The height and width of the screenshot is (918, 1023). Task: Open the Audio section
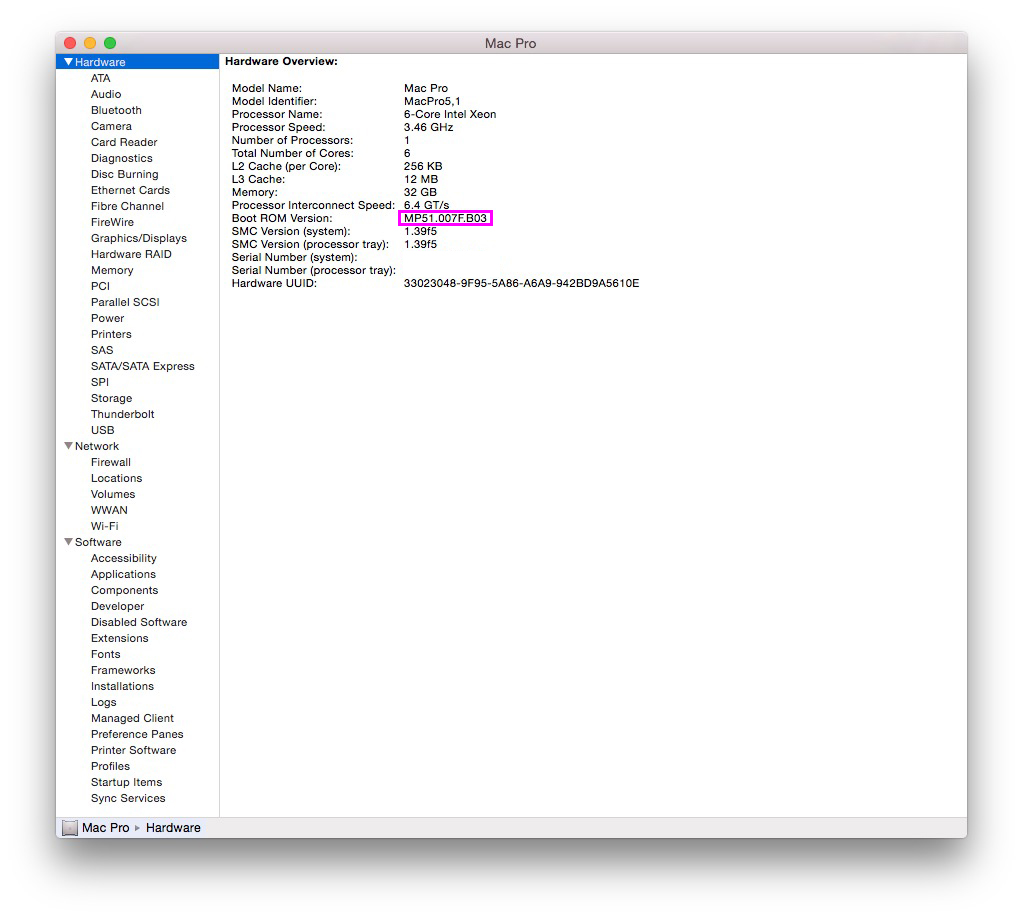point(106,94)
